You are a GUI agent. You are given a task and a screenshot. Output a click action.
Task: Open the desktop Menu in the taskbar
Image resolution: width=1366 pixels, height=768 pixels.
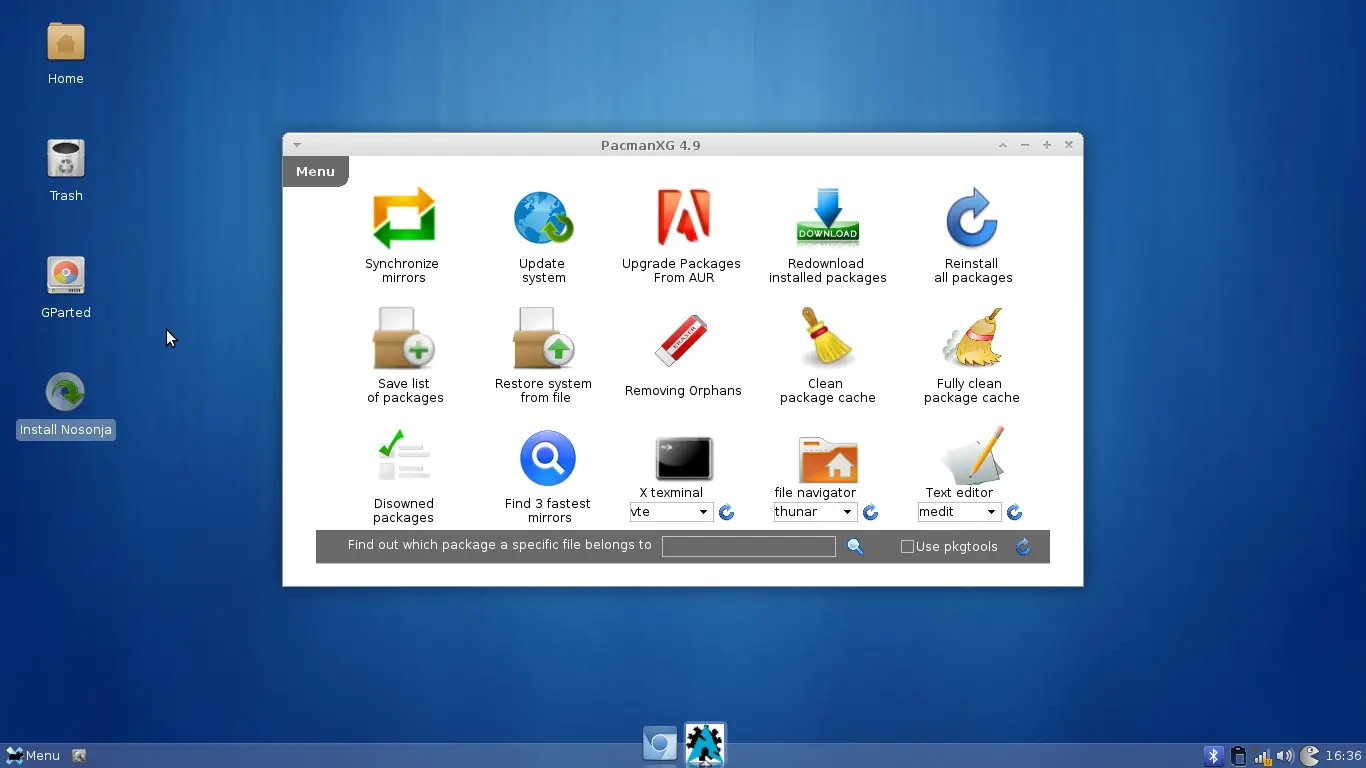33,755
